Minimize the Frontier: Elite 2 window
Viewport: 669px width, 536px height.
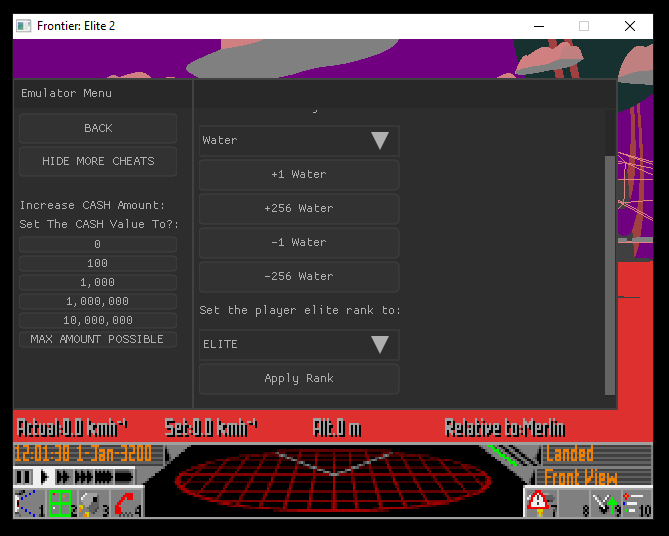(x=539, y=26)
